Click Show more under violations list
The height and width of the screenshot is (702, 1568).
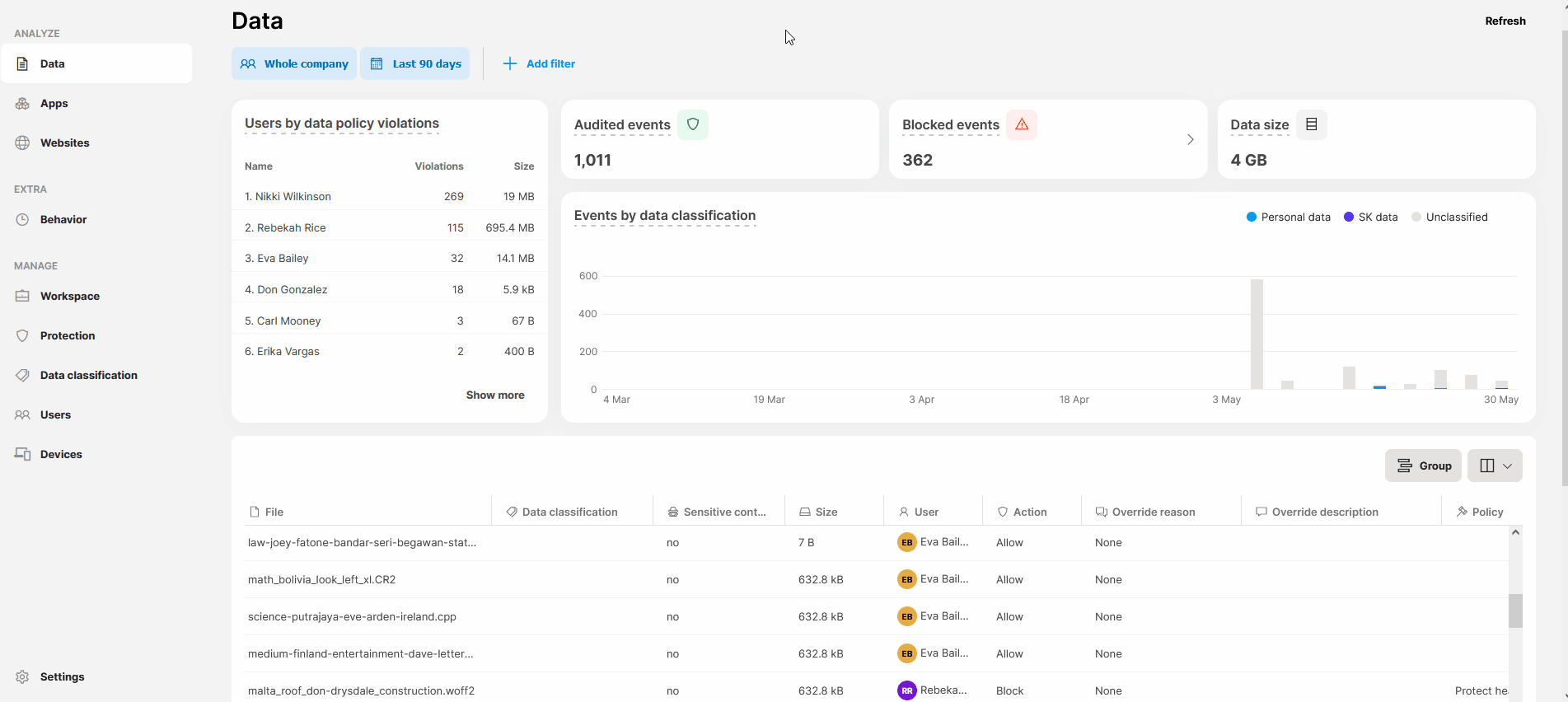click(x=494, y=395)
